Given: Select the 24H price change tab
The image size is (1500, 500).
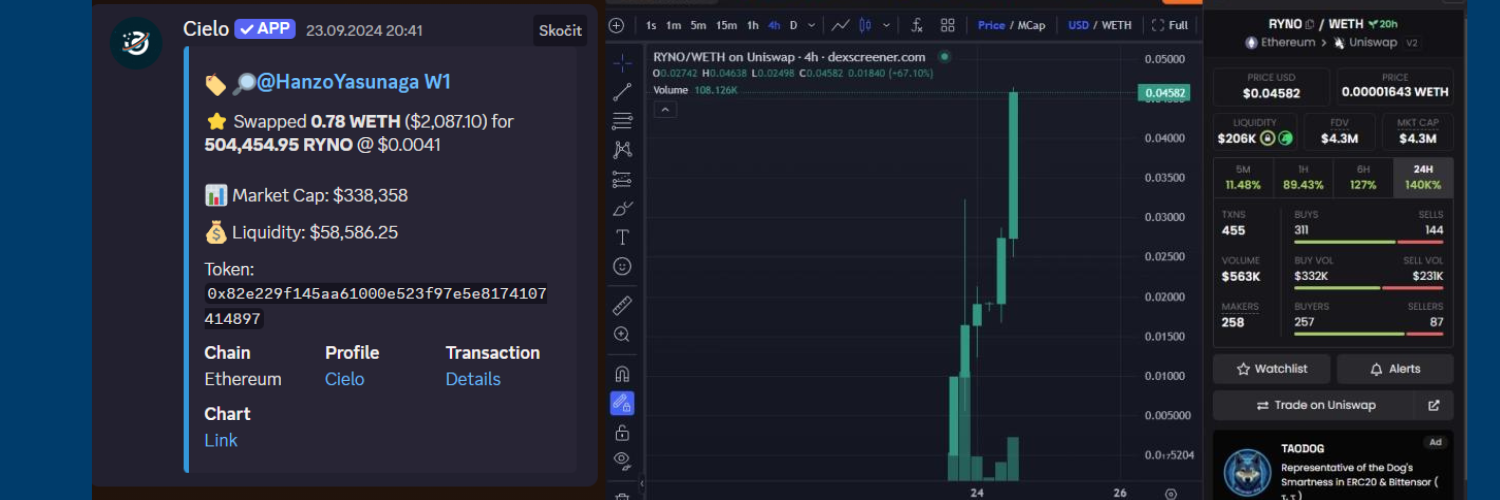Looking at the screenshot, I should [x=1423, y=177].
